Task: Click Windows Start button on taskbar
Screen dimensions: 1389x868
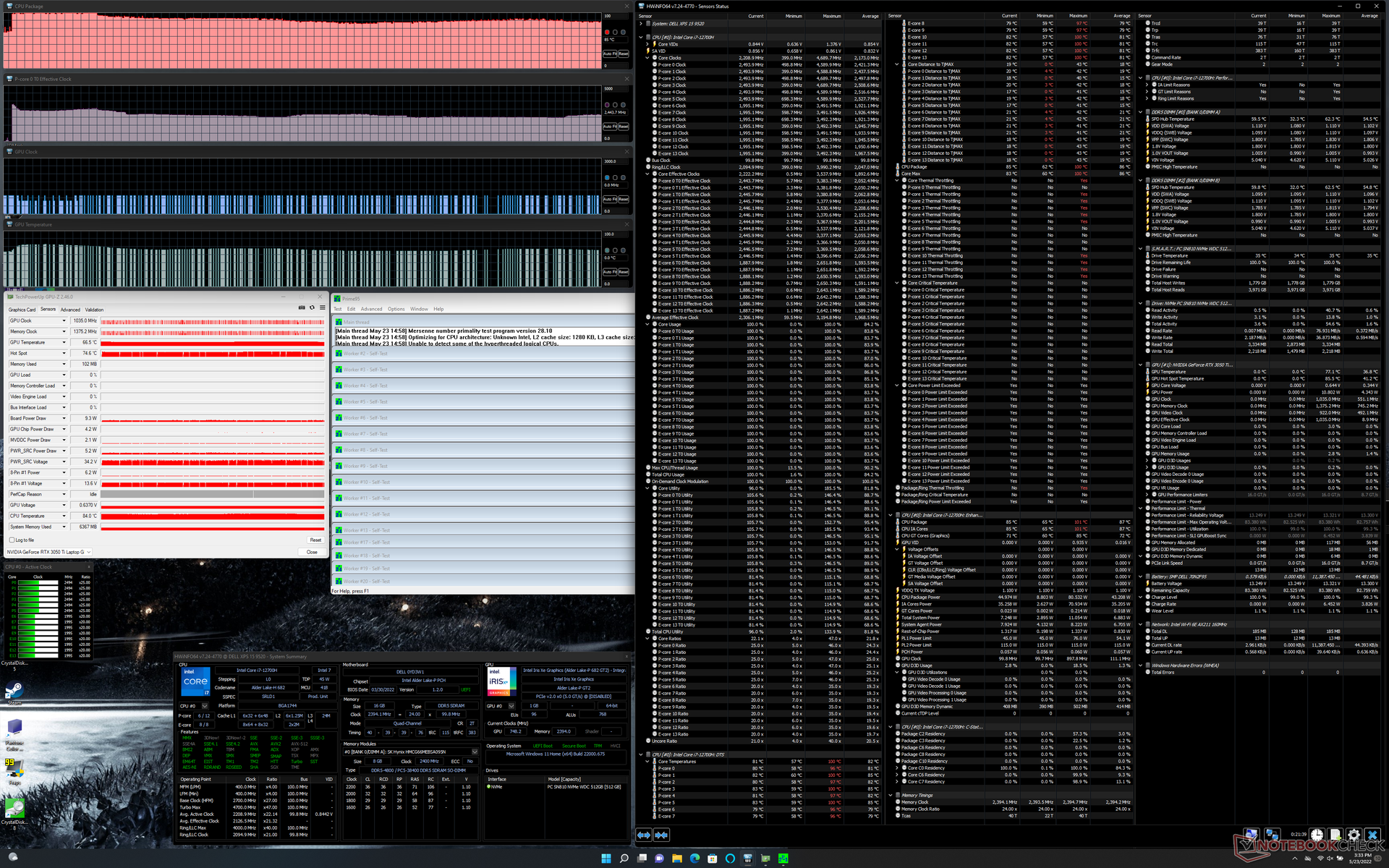Action: click(606, 859)
